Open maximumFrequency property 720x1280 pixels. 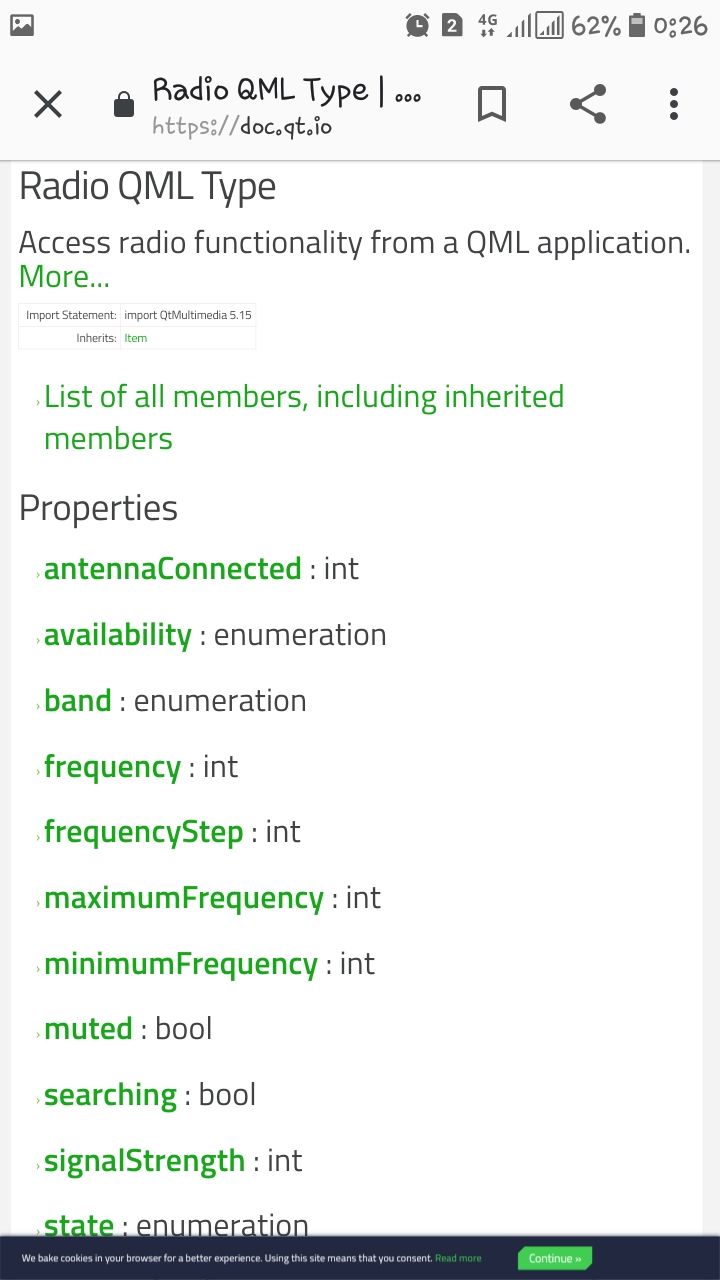pos(183,898)
